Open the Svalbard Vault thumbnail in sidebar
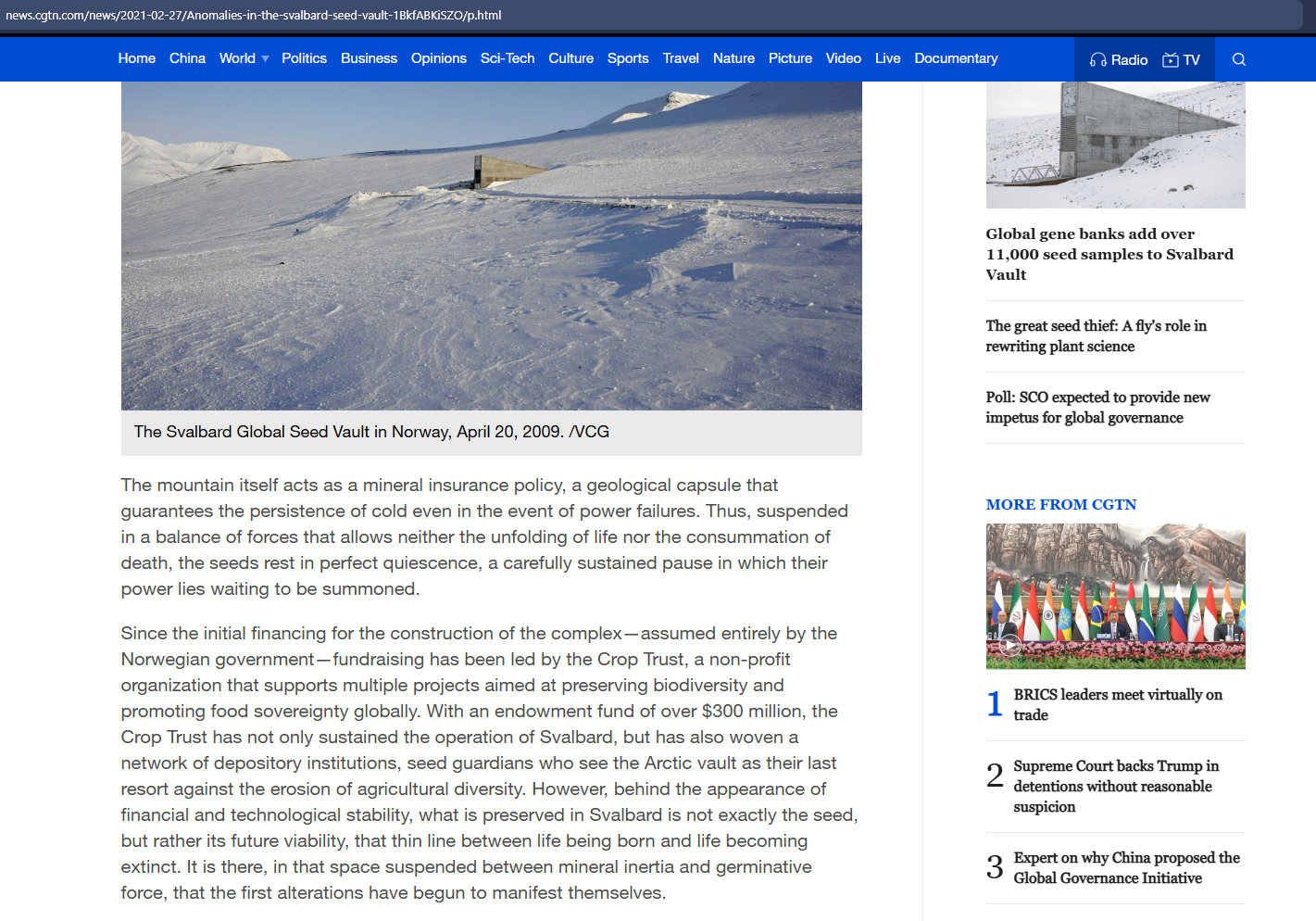 point(1115,144)
